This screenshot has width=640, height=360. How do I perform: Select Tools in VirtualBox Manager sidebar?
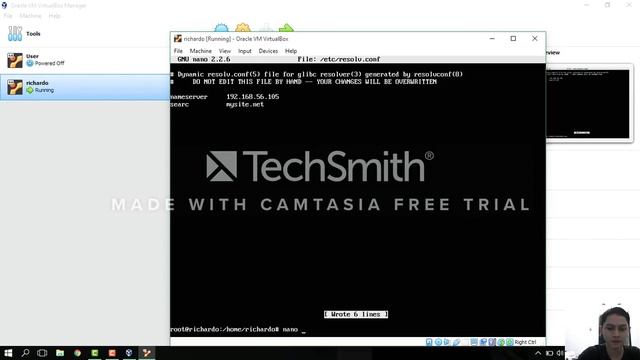pos(85,33)
